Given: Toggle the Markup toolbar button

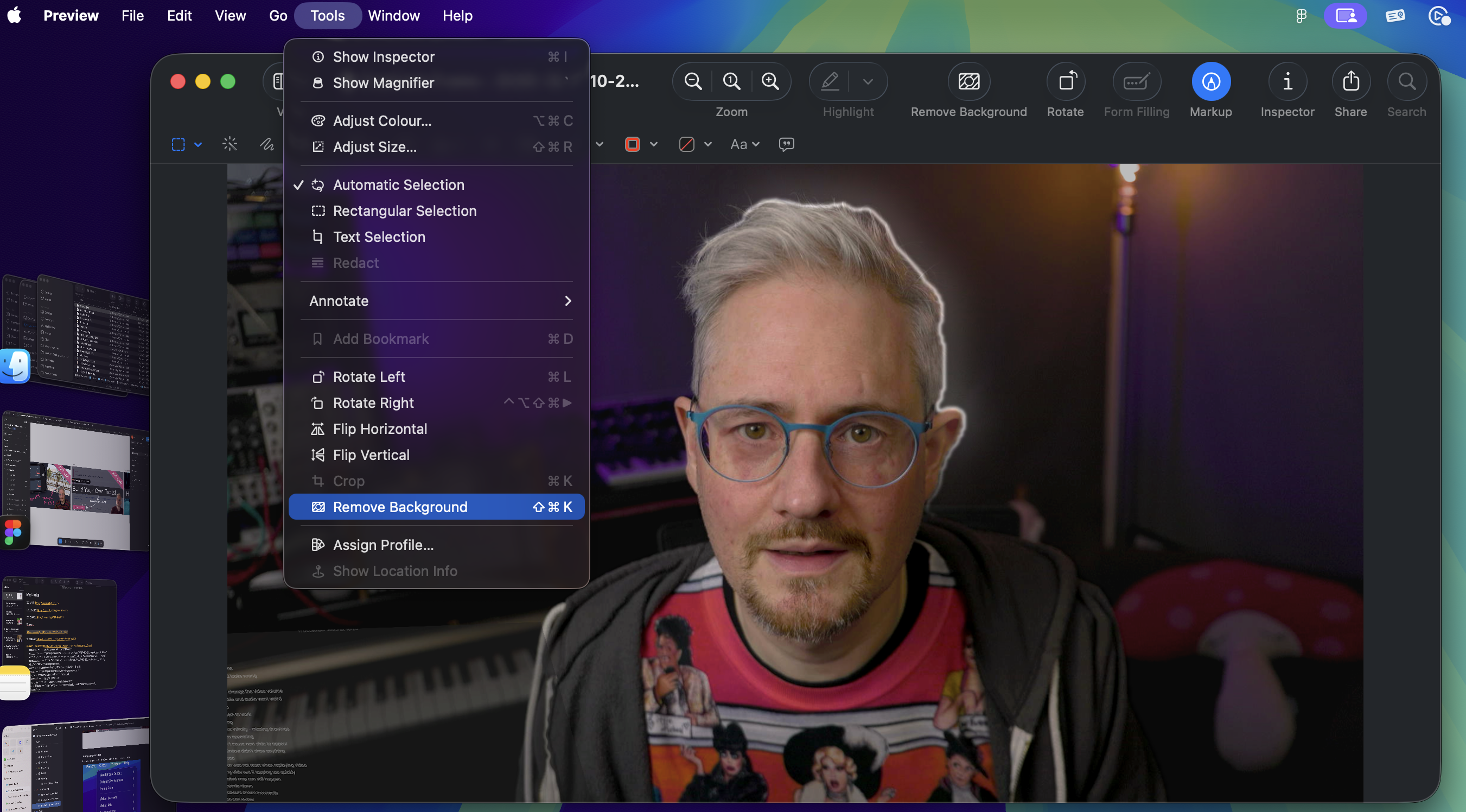Looking at the screenshot, I should click(x=1210, y=81).
